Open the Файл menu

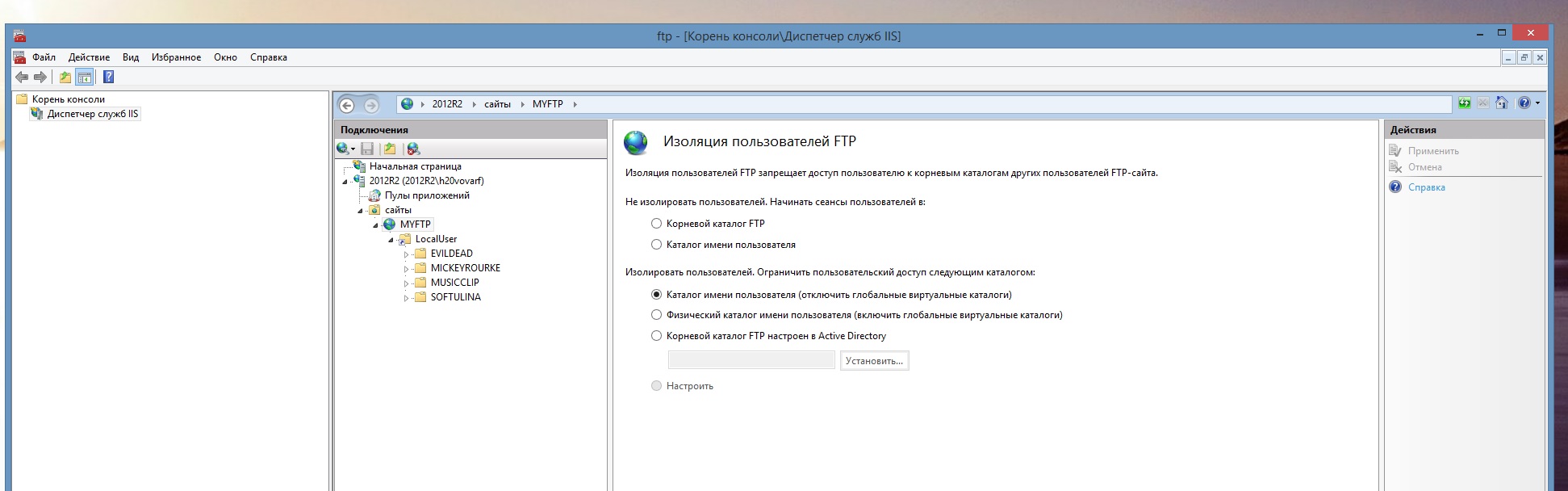click(44, 57)
